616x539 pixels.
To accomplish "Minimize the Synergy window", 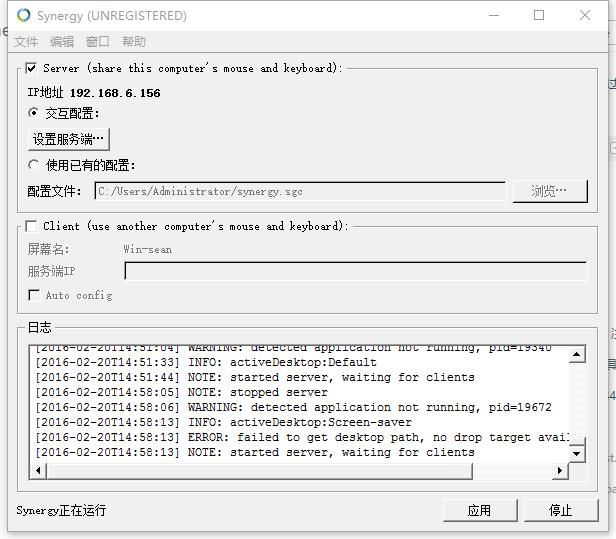I will (494, 16).
